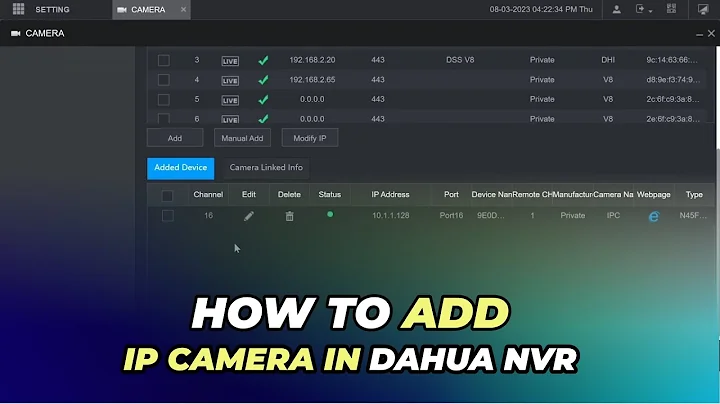The height and width of the screenshot is (404, 720).
Task: Open the Camera Linked Info tab
Action: 266,168
